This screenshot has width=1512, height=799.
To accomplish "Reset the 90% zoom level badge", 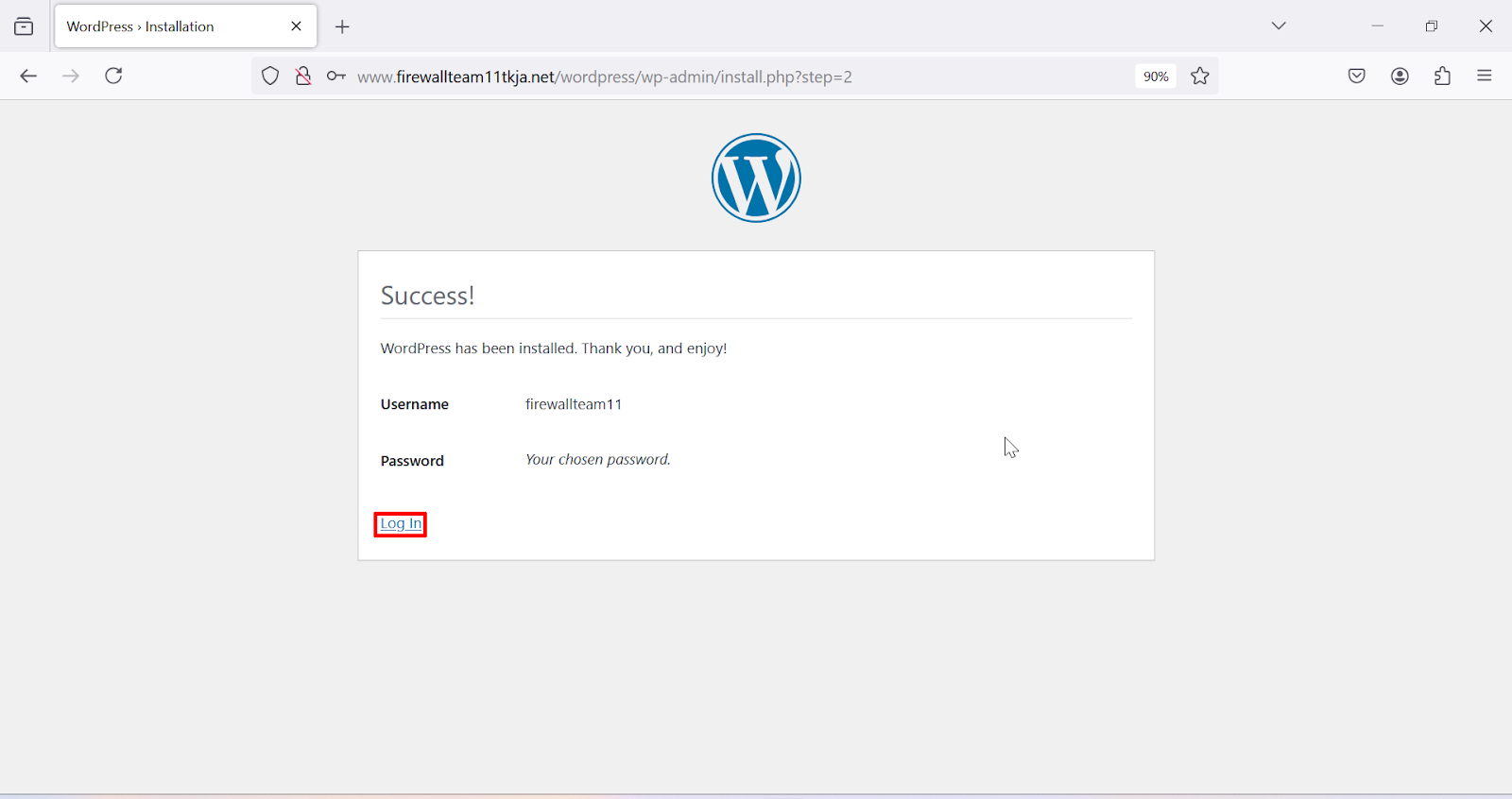I will tap(1156, 76).
